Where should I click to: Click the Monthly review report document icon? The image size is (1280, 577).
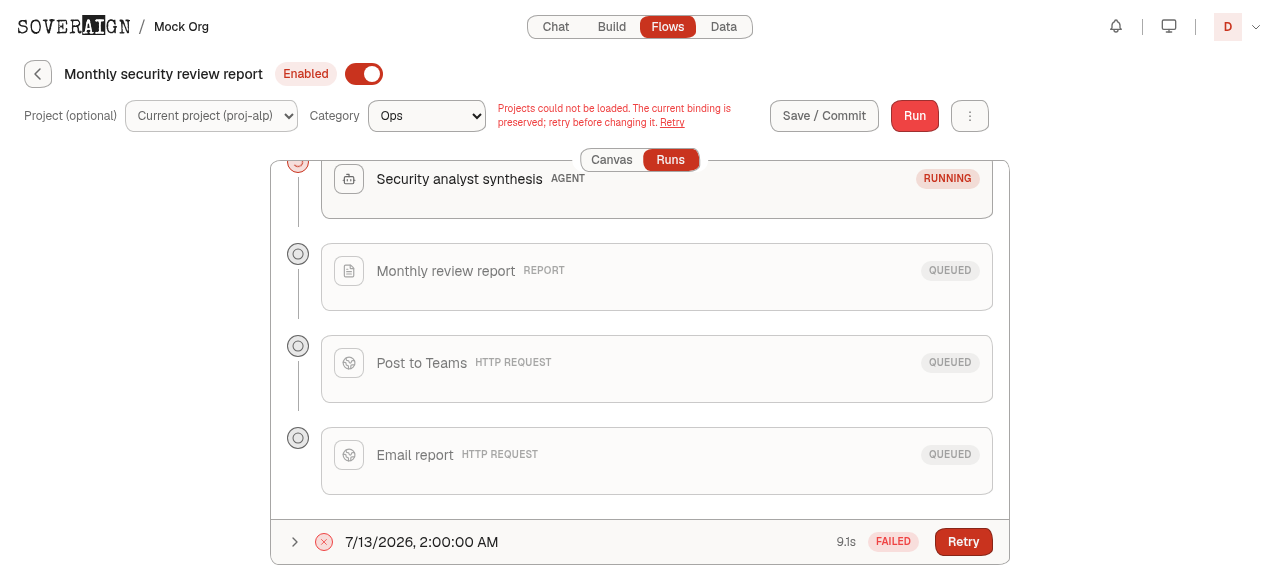[349, 271]
